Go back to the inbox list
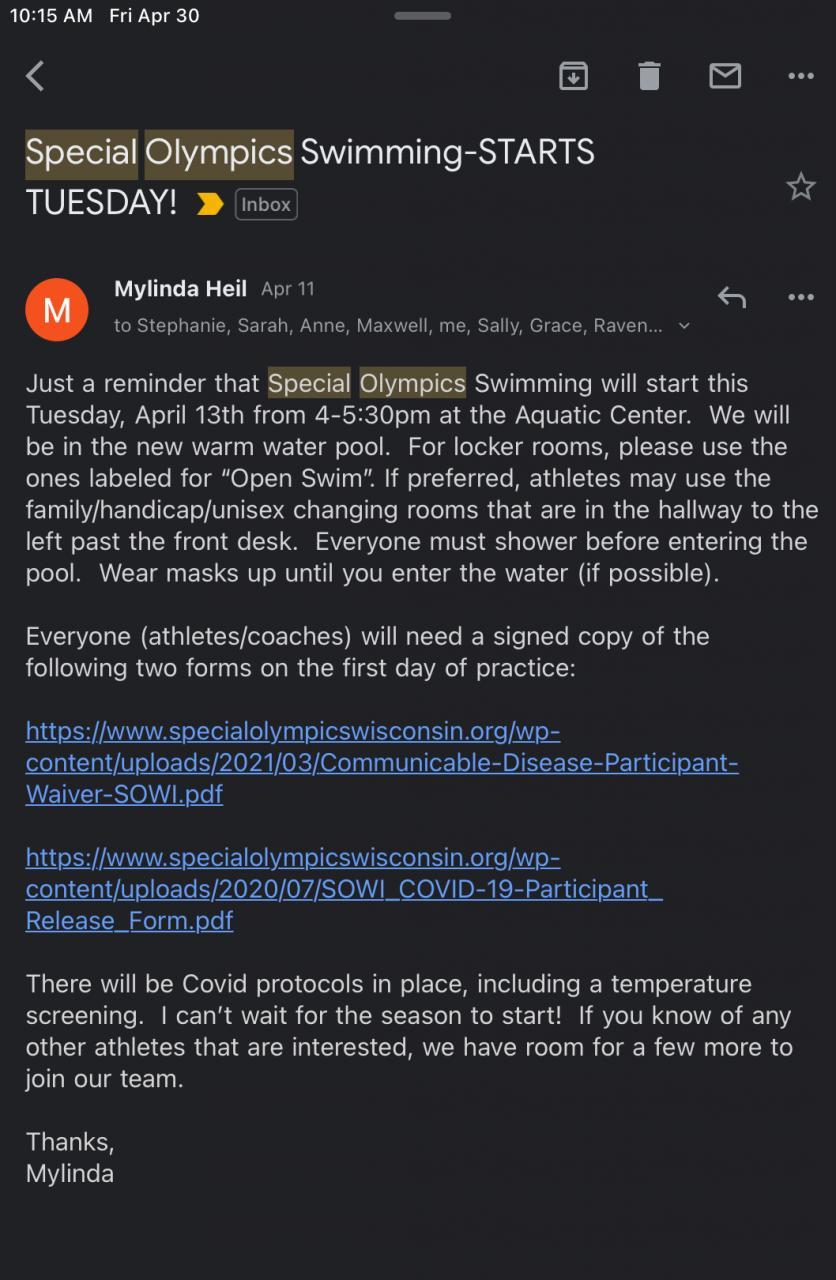Viewport: 836px width, 1280px height. [36, 76]
